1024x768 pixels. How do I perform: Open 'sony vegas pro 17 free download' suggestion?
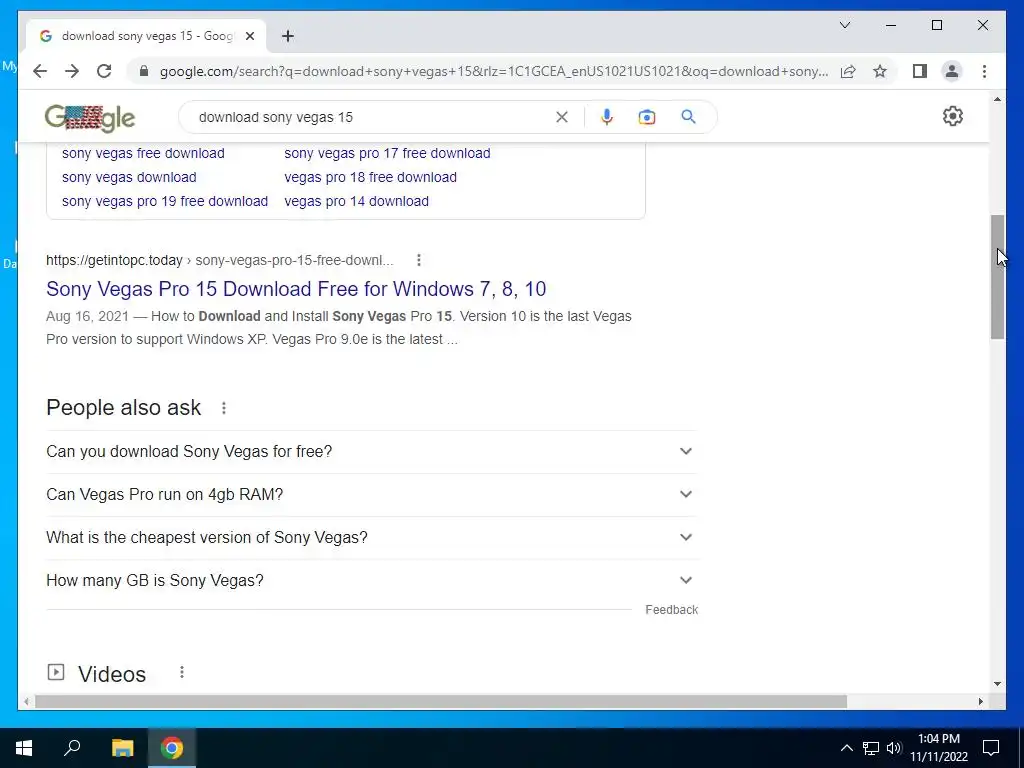point(387,153)
